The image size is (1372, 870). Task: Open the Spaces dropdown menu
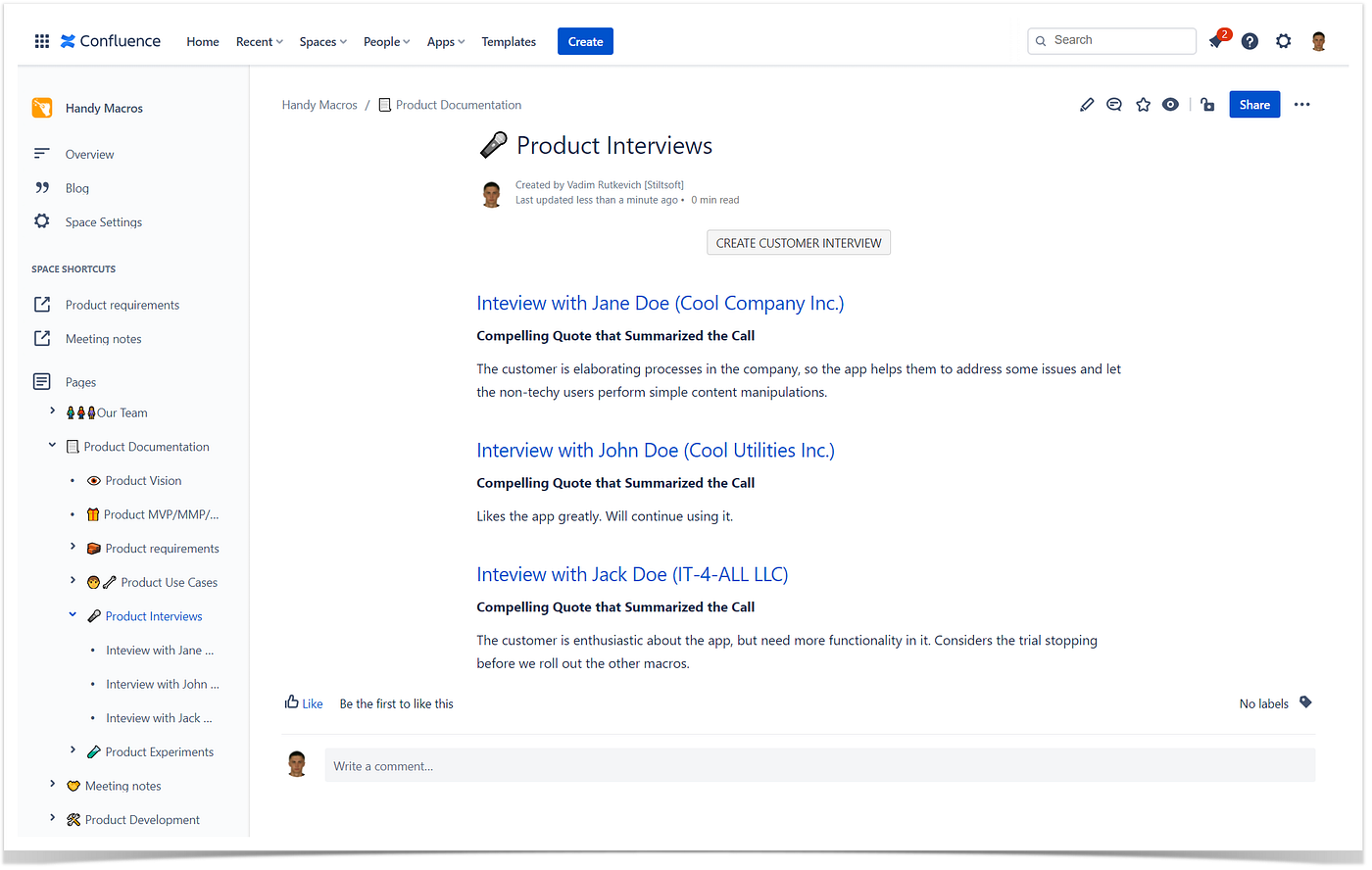tap(322, 42)
